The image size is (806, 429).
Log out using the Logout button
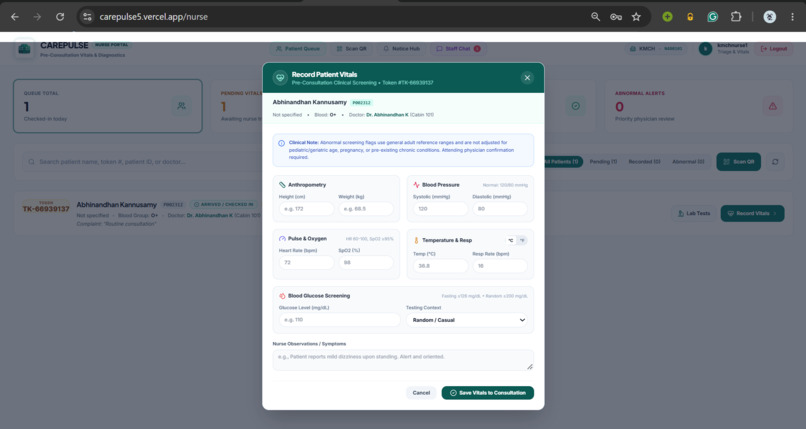click(x=774, y=49)
